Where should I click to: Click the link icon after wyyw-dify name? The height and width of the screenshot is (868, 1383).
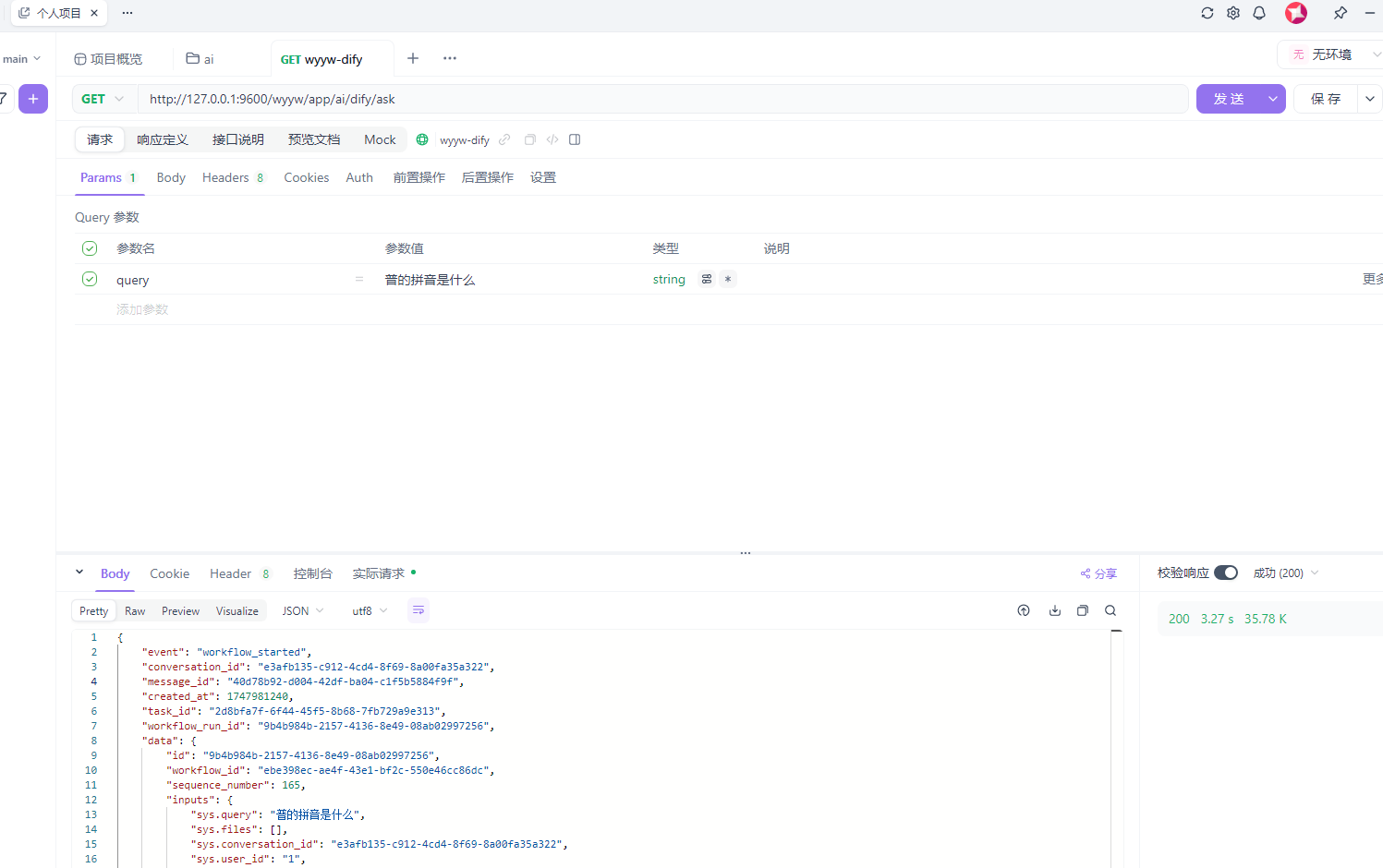tap(504, 139)
